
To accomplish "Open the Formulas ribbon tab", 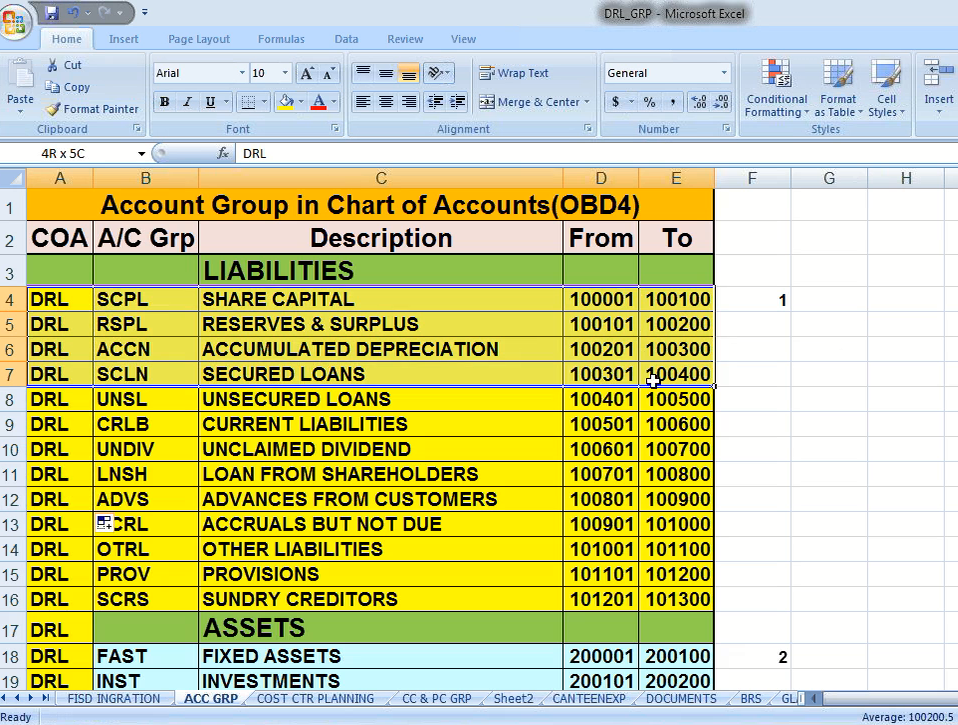I will (x=281, y=39).
